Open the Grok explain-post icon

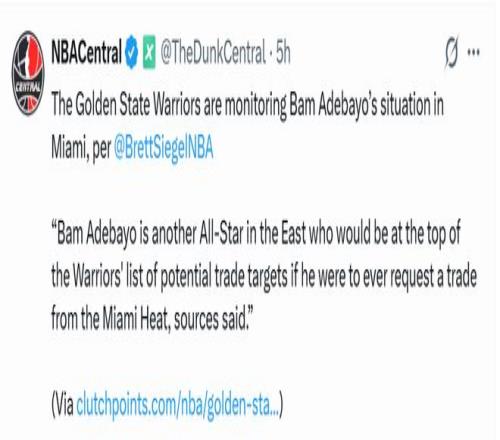[x=452, y=52]
